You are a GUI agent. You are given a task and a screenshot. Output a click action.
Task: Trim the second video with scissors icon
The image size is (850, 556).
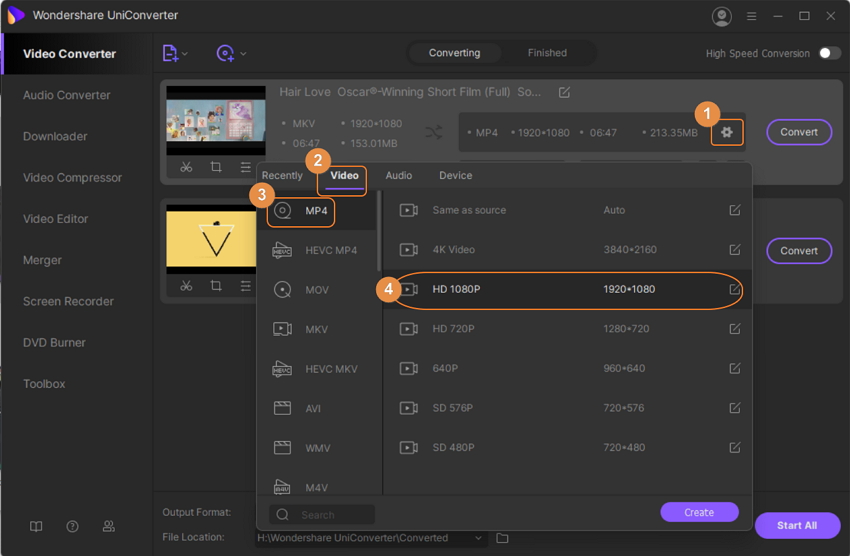[186, 286]
